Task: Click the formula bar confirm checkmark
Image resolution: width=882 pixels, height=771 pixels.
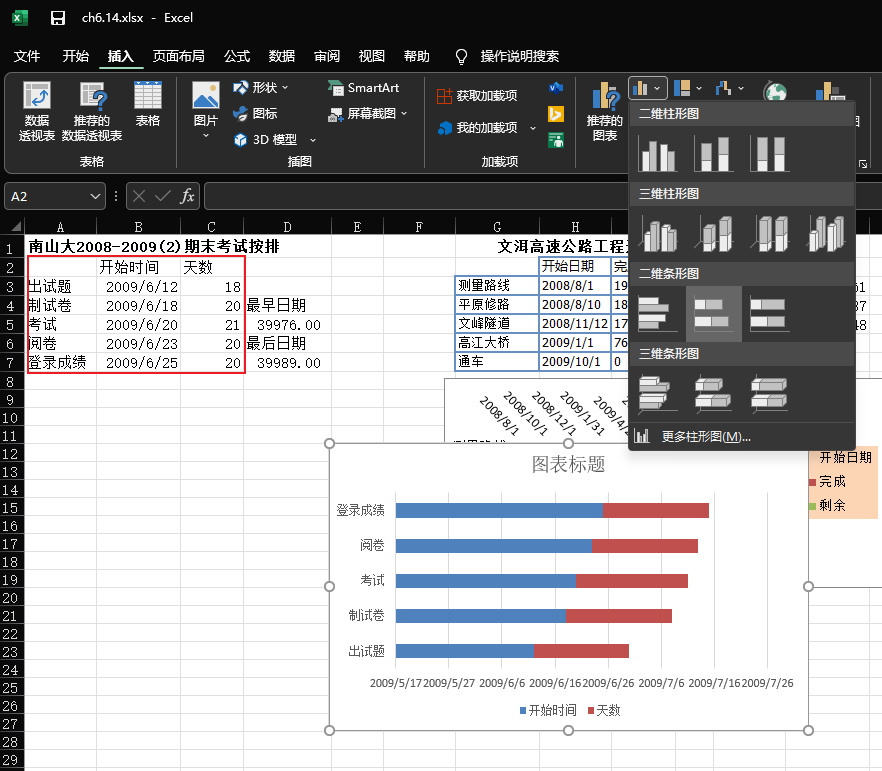Action: coord(163,196)
